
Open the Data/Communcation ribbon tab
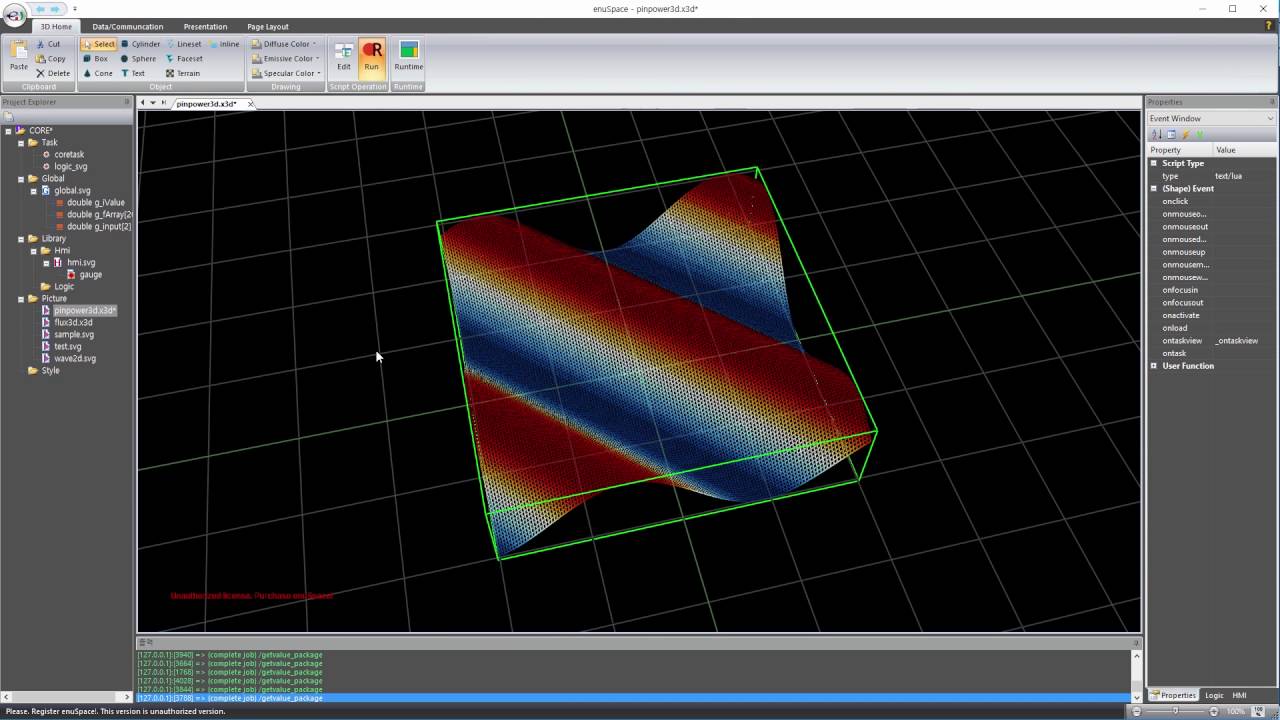[127, 27]
